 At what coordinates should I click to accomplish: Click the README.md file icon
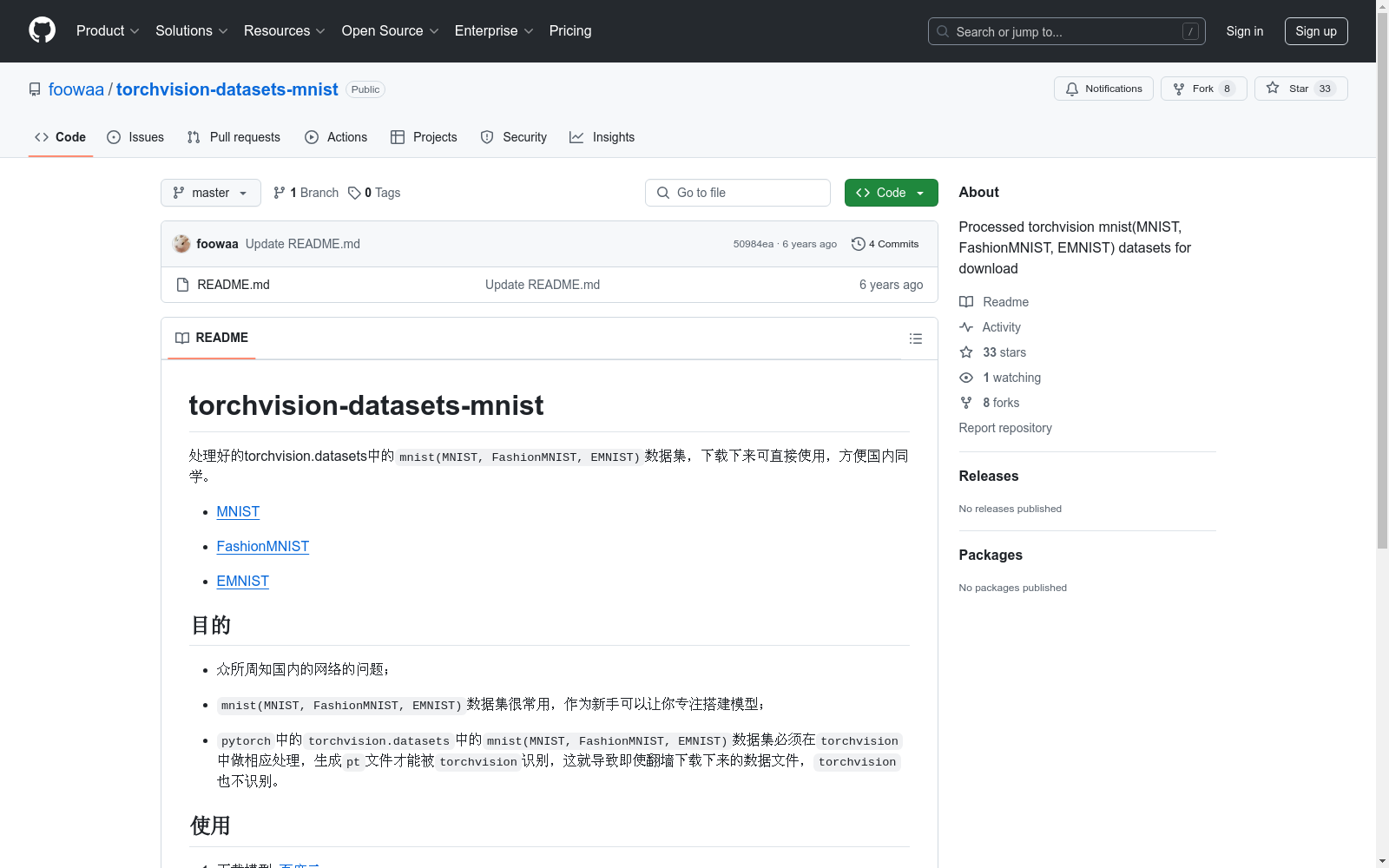[182, 285]
